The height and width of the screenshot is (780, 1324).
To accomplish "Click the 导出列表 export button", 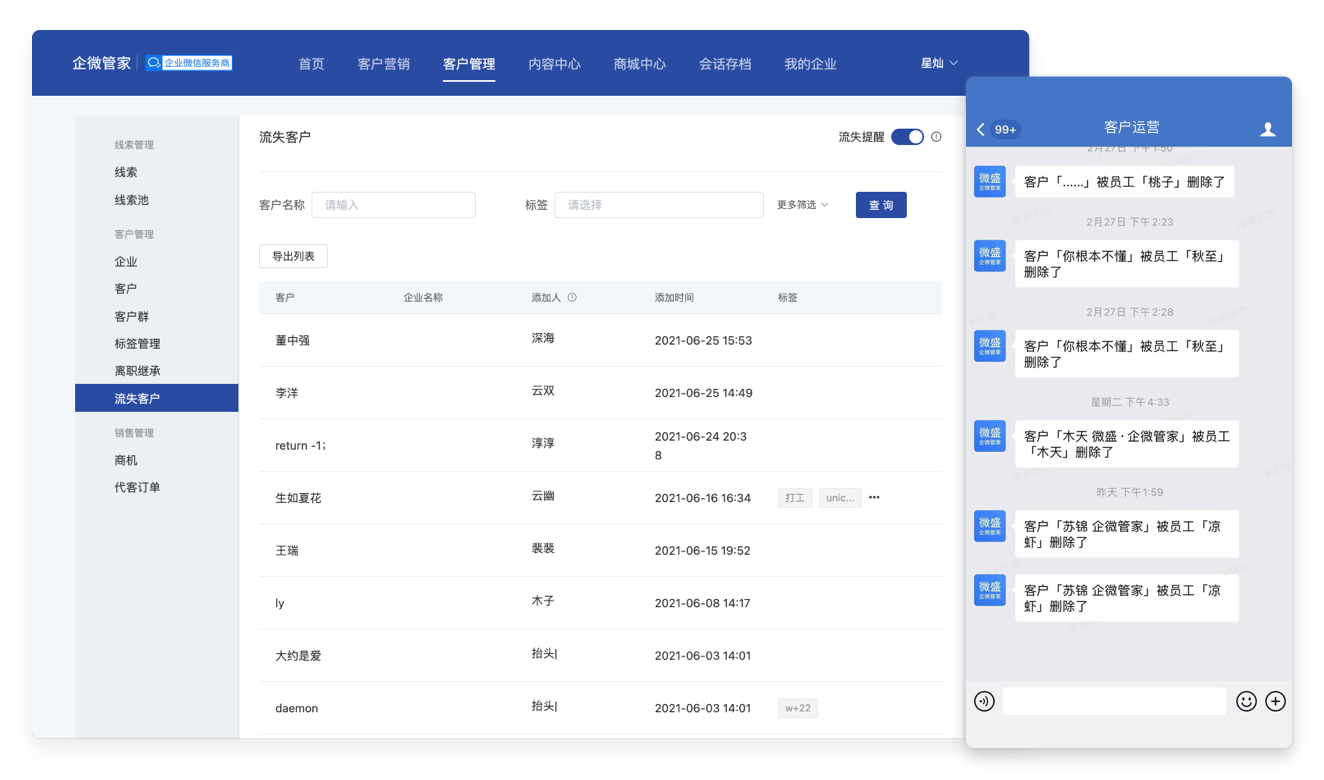I will click(x=293, y=257).
